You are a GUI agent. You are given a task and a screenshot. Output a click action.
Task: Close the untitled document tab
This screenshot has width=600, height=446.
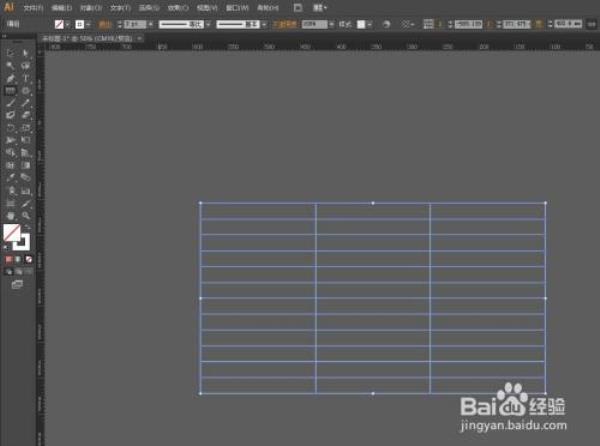[x=139, y=38]
